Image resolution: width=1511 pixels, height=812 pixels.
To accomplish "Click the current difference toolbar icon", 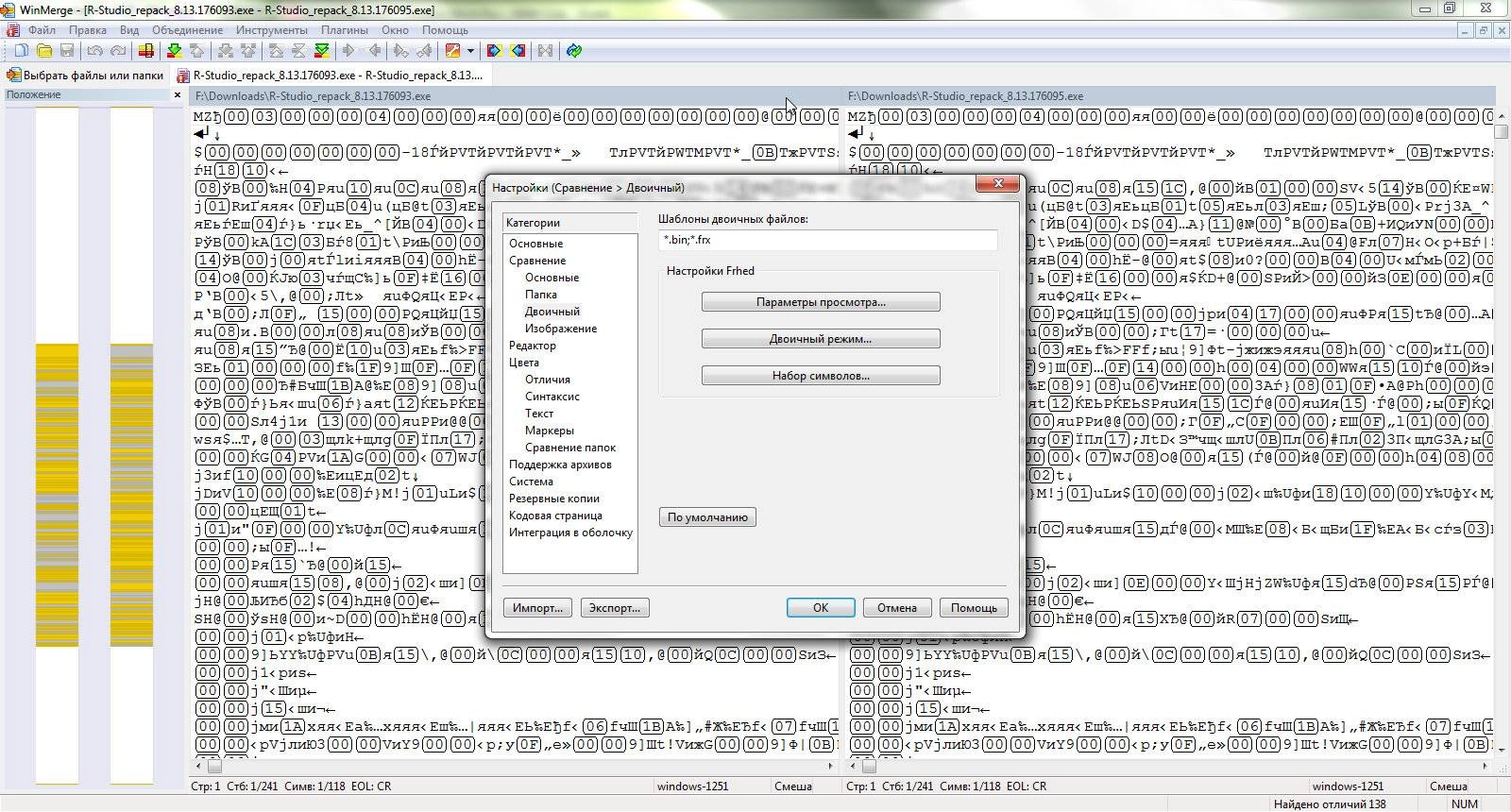I will [298, 51].
